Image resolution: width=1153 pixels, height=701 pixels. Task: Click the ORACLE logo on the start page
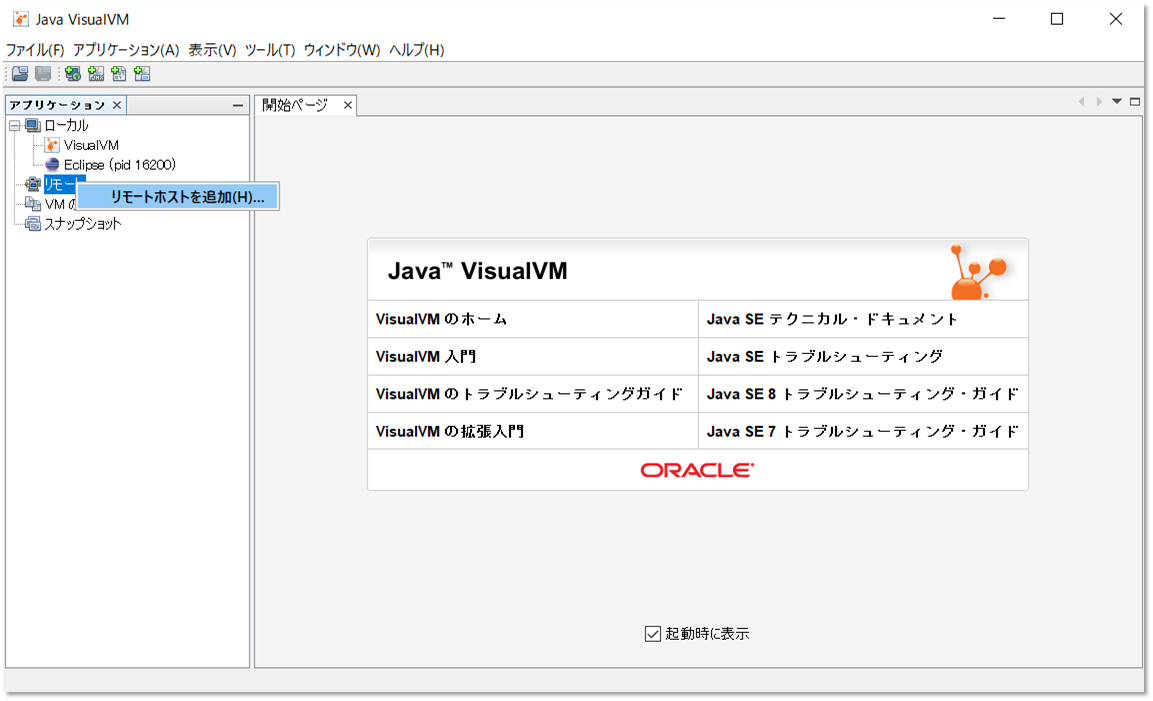(697, 470)
